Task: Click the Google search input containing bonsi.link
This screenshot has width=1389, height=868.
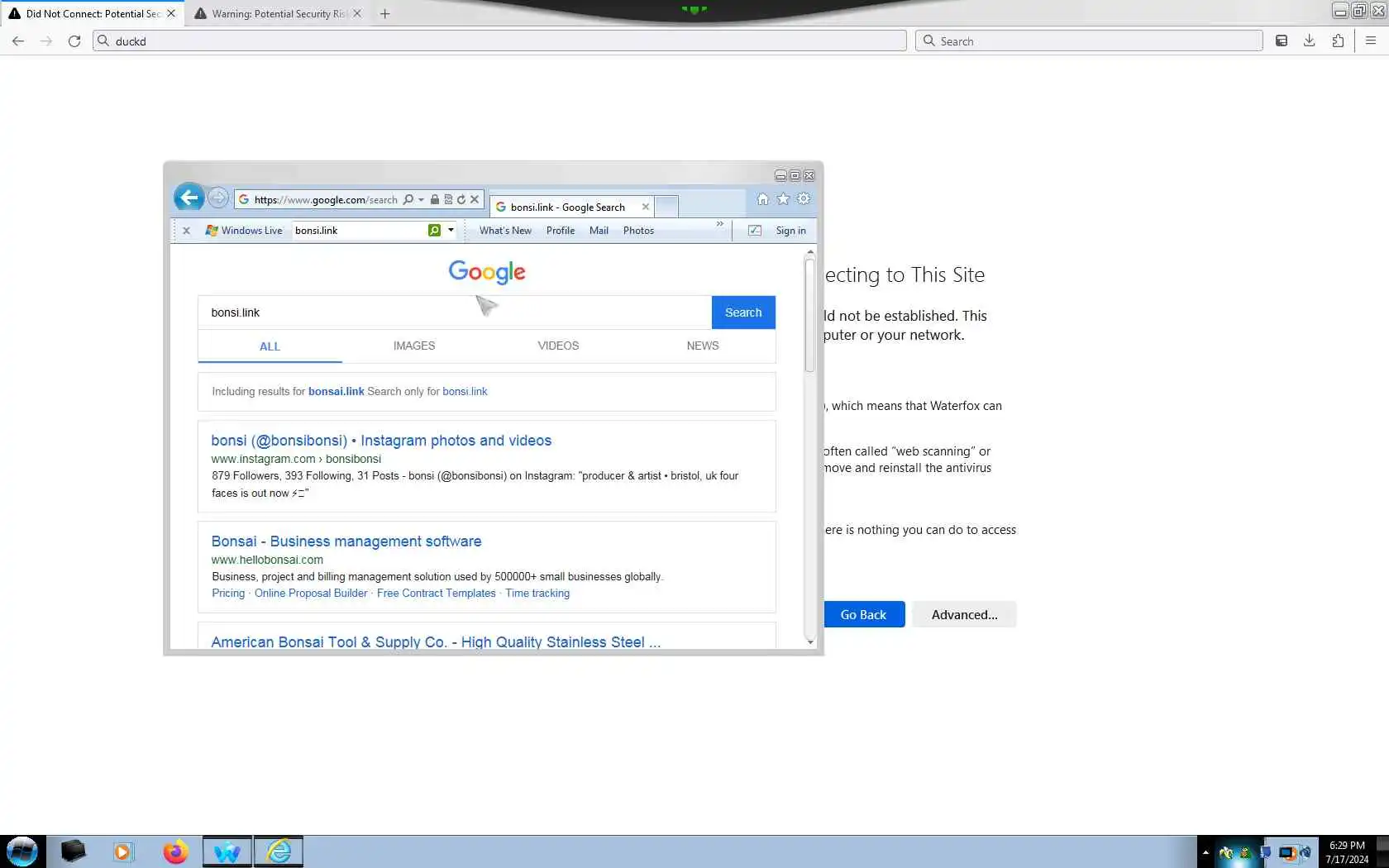Action: [454, 312]
